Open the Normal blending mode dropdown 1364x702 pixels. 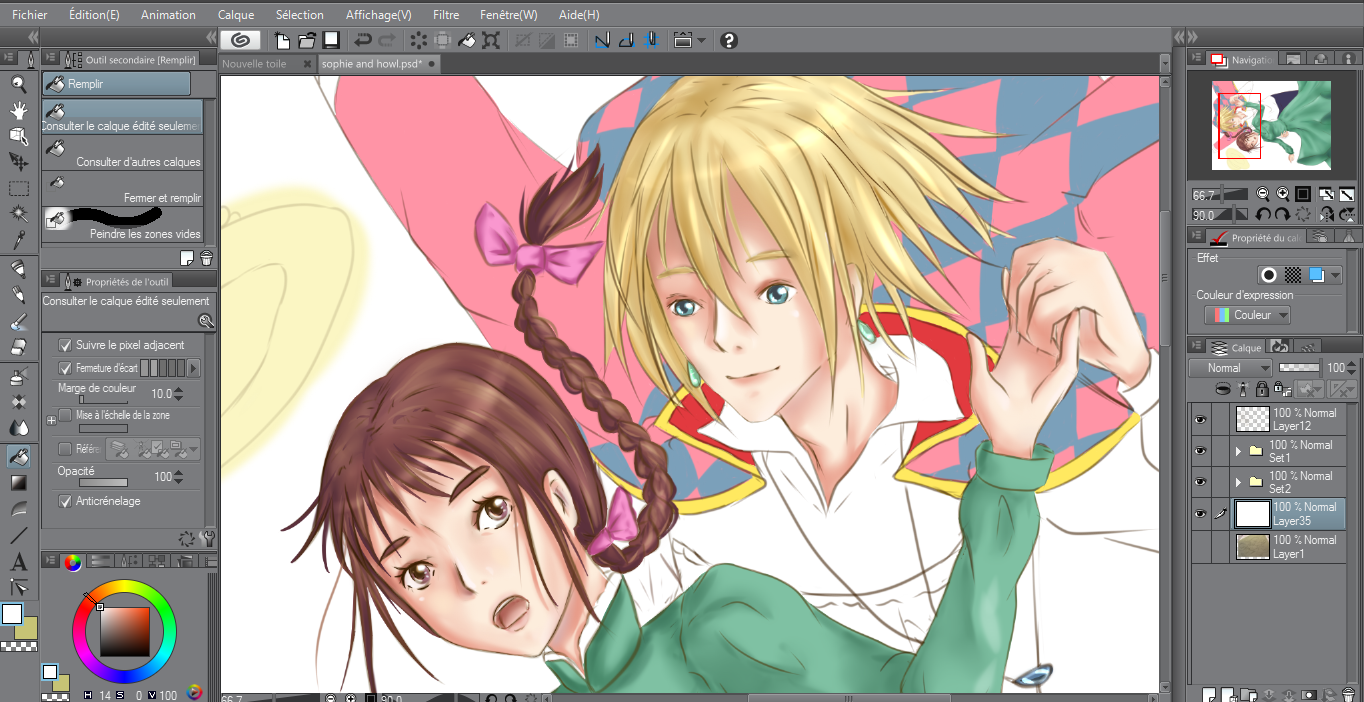click(x=1229, y=368)
